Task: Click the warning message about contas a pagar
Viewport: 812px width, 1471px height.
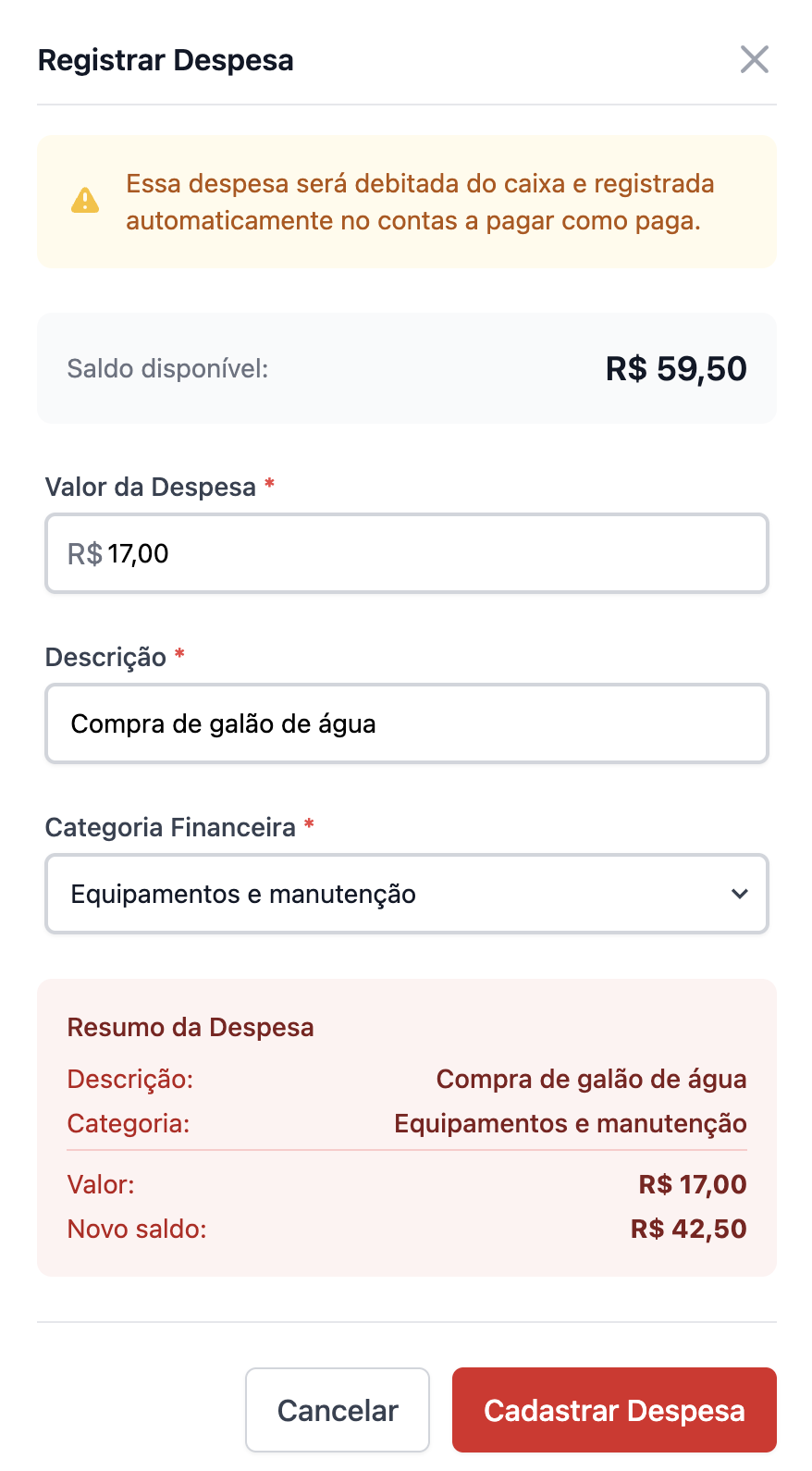Action: pyautogui.click(x=420, y=202)
